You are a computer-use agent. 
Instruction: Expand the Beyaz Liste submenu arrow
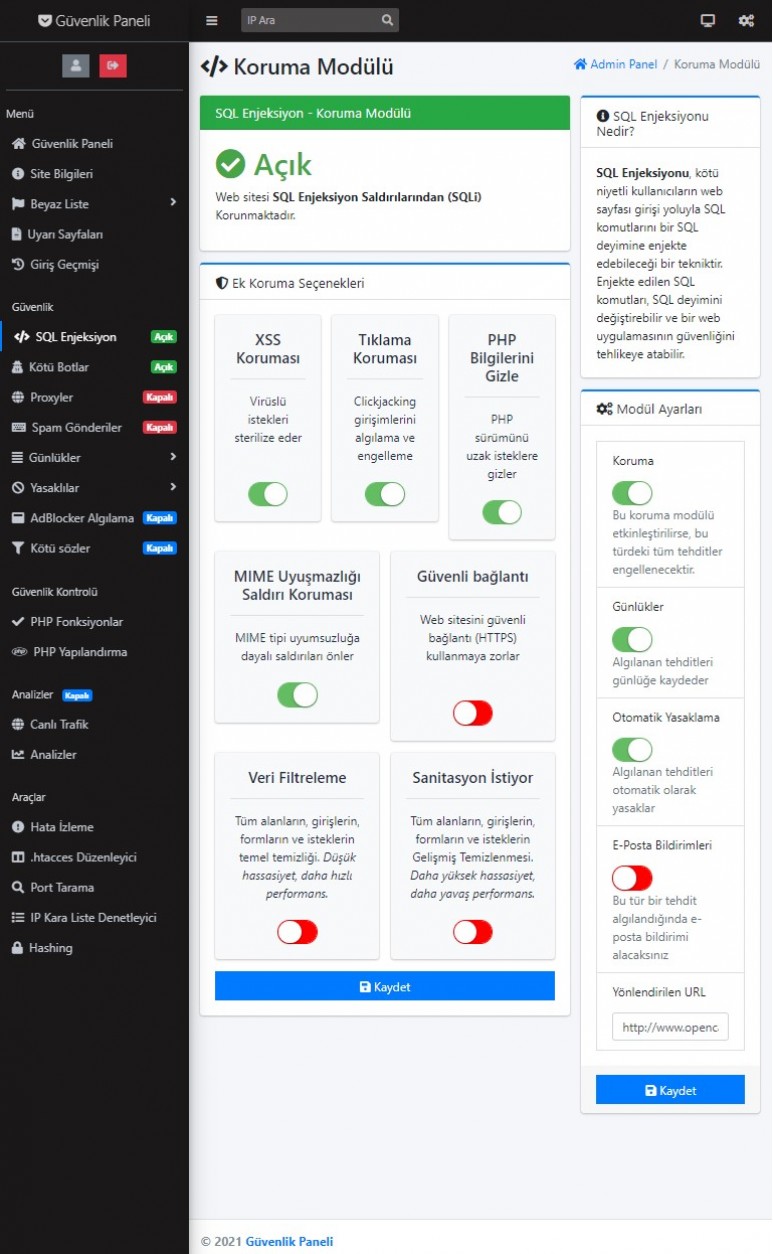coord(173,203)
